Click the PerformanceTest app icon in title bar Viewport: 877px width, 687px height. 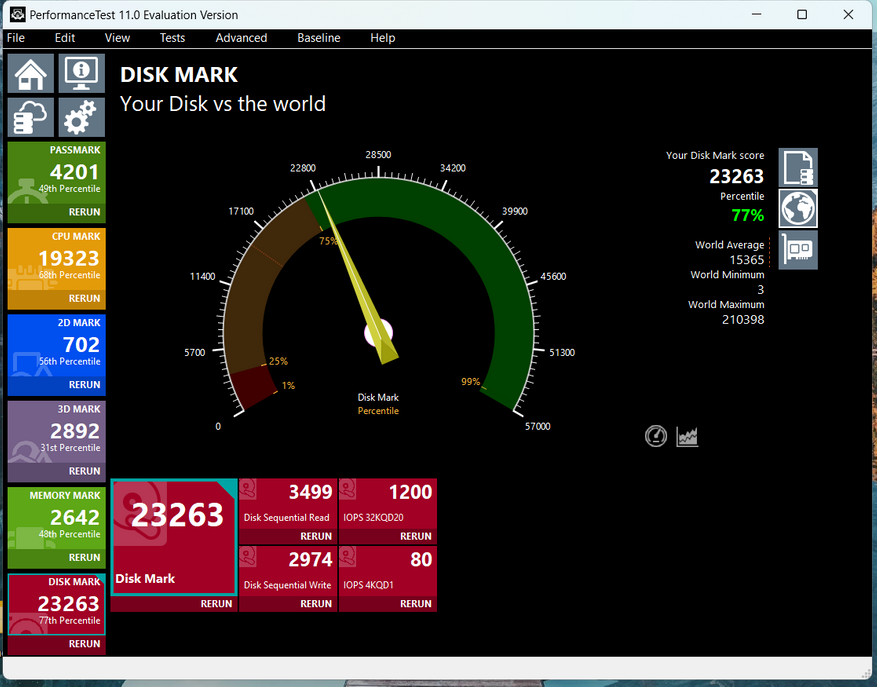(x=17, y=15)
